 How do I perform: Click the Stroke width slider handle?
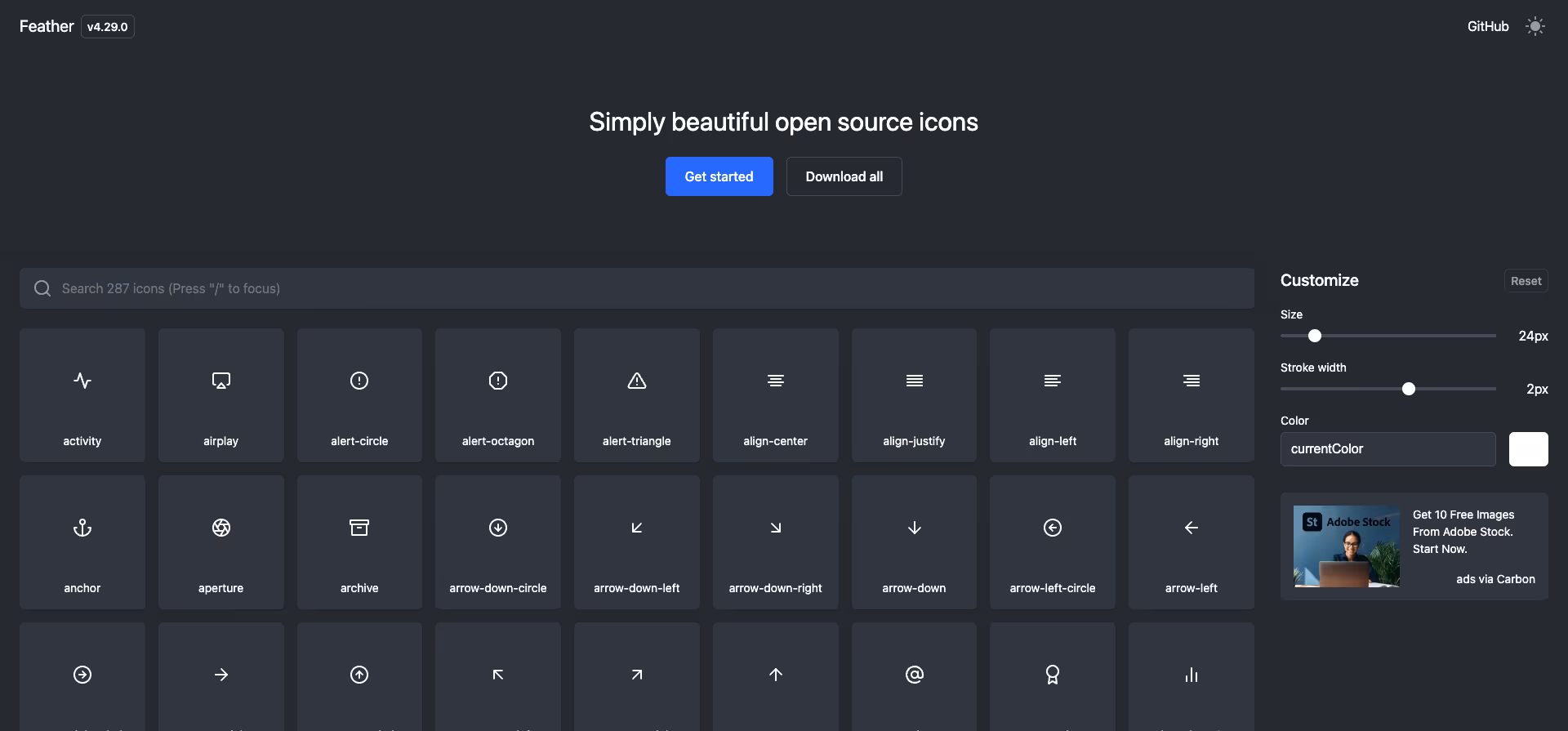point(1409,389)
